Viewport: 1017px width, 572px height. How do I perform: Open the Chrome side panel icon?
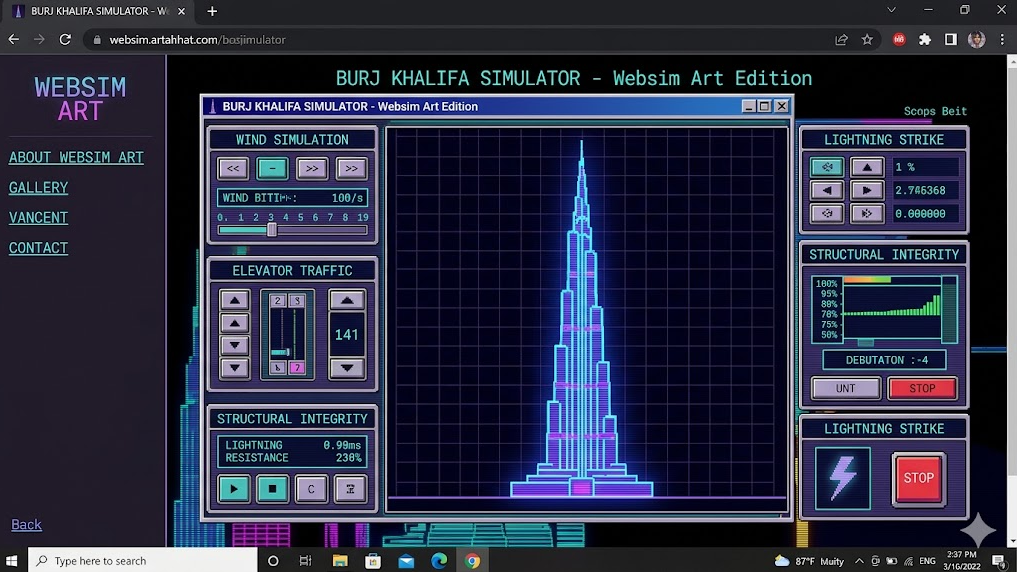(951, 40)
